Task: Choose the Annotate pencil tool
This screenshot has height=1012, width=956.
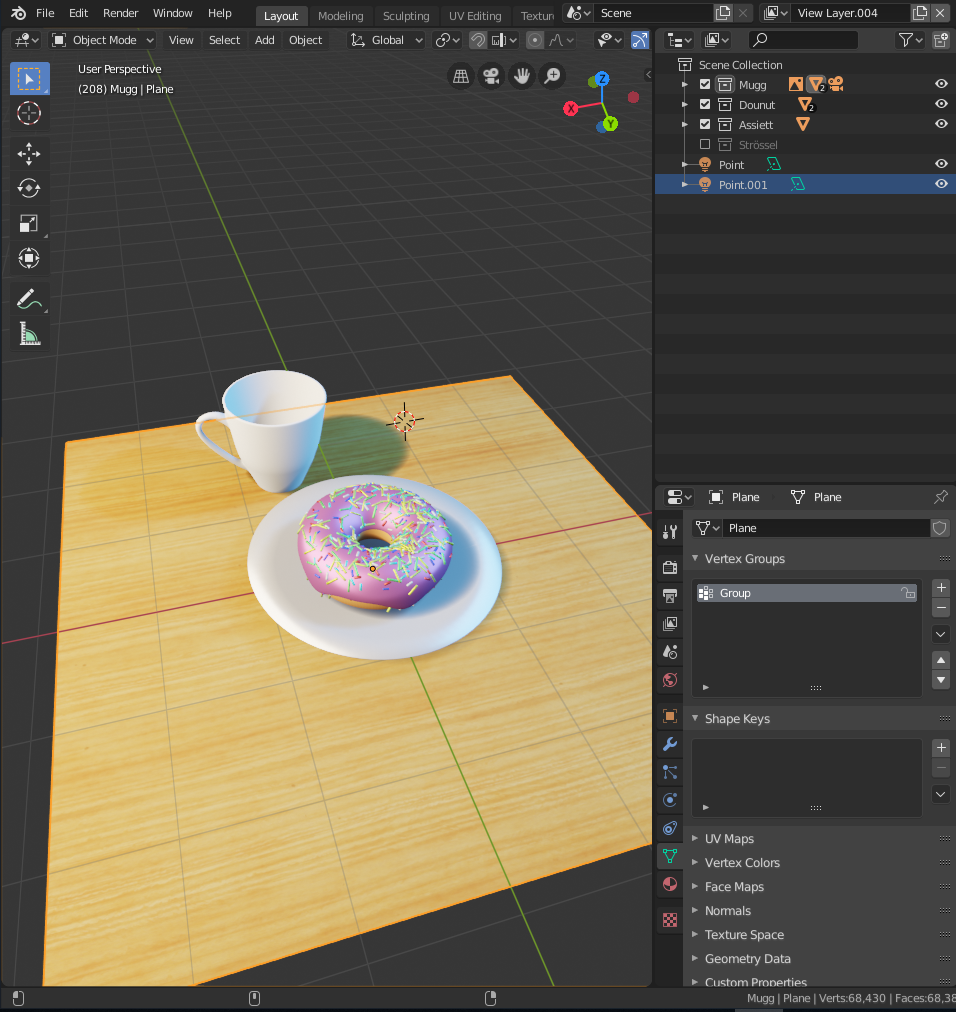Action: tap(29, 299)
